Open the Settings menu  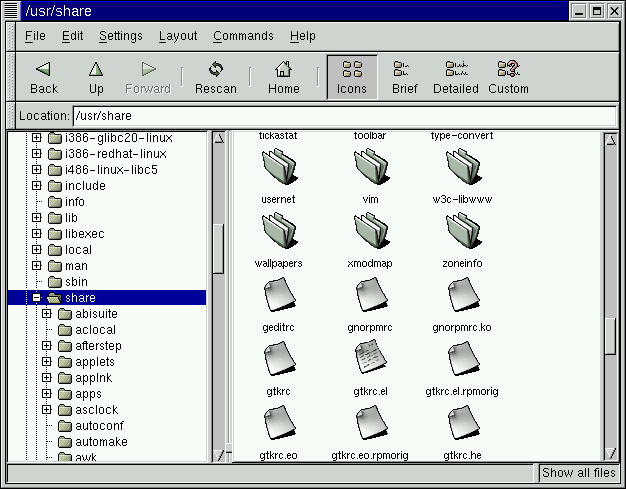click(120, 36)
